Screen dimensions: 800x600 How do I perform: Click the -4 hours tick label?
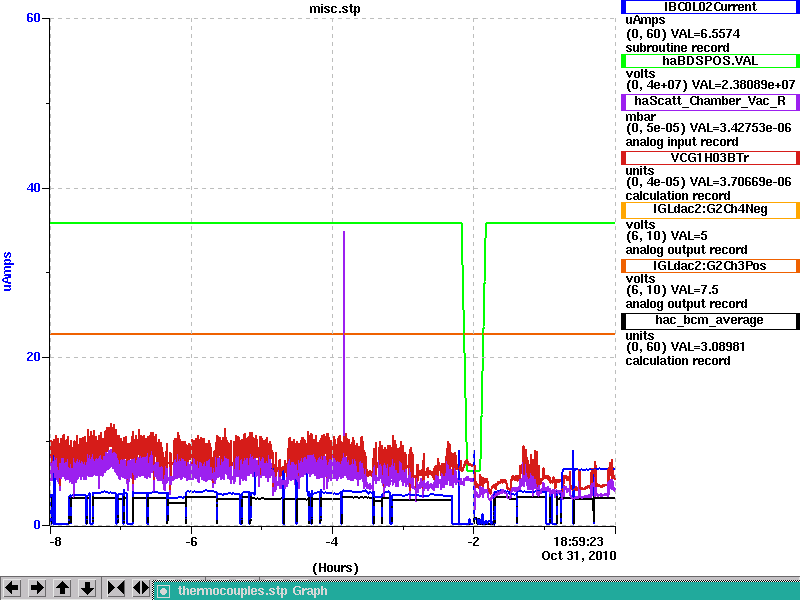pos(332,542)
